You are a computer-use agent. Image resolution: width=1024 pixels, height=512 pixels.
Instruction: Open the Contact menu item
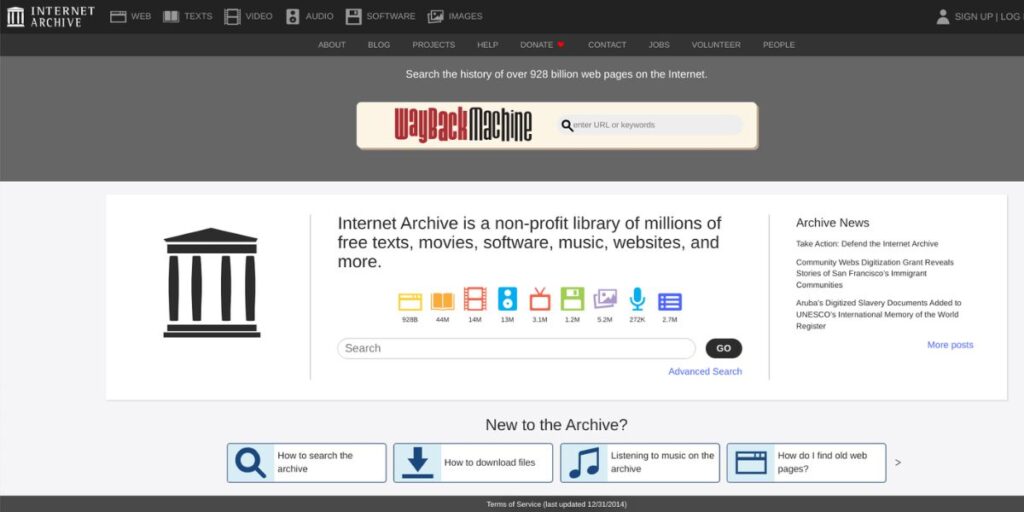pos(607,44)
